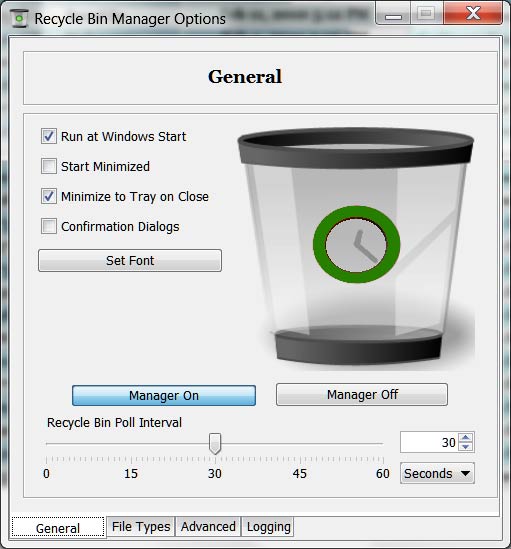Click the '15' slider scale label
Viewport: 511px width, 549px height.
[x=131, y=474]
